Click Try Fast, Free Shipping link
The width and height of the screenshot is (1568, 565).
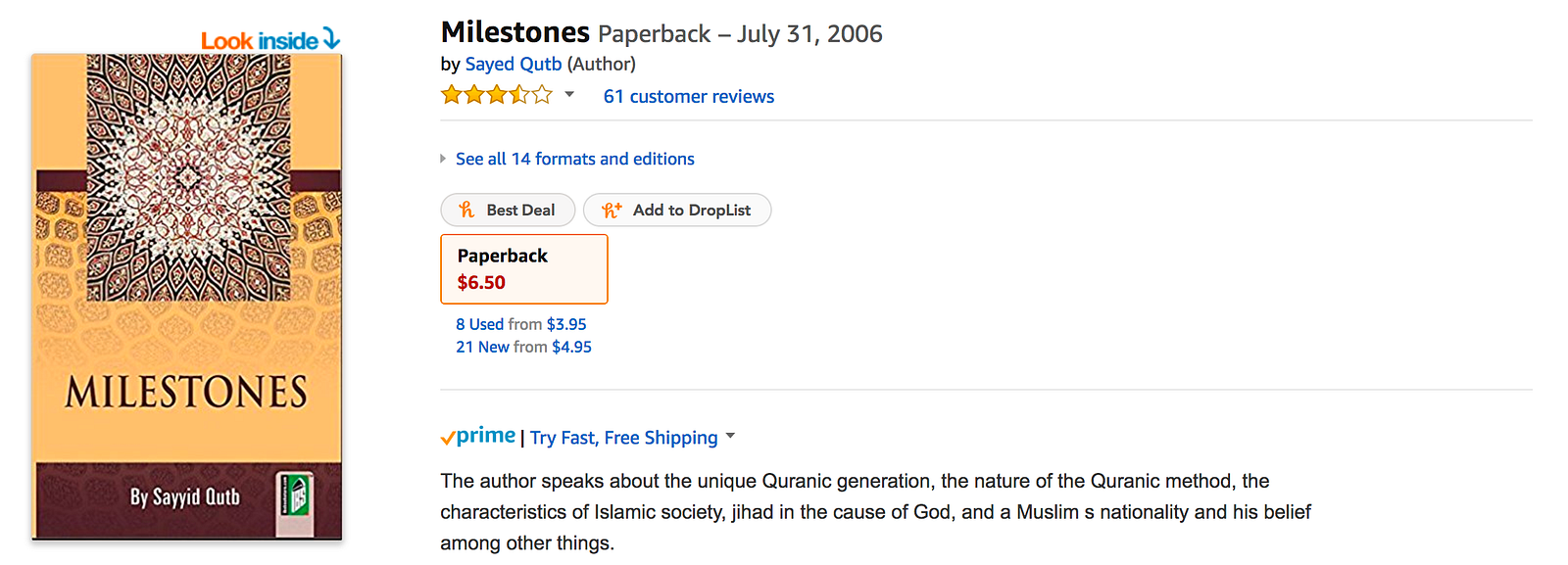pos(623,438)
